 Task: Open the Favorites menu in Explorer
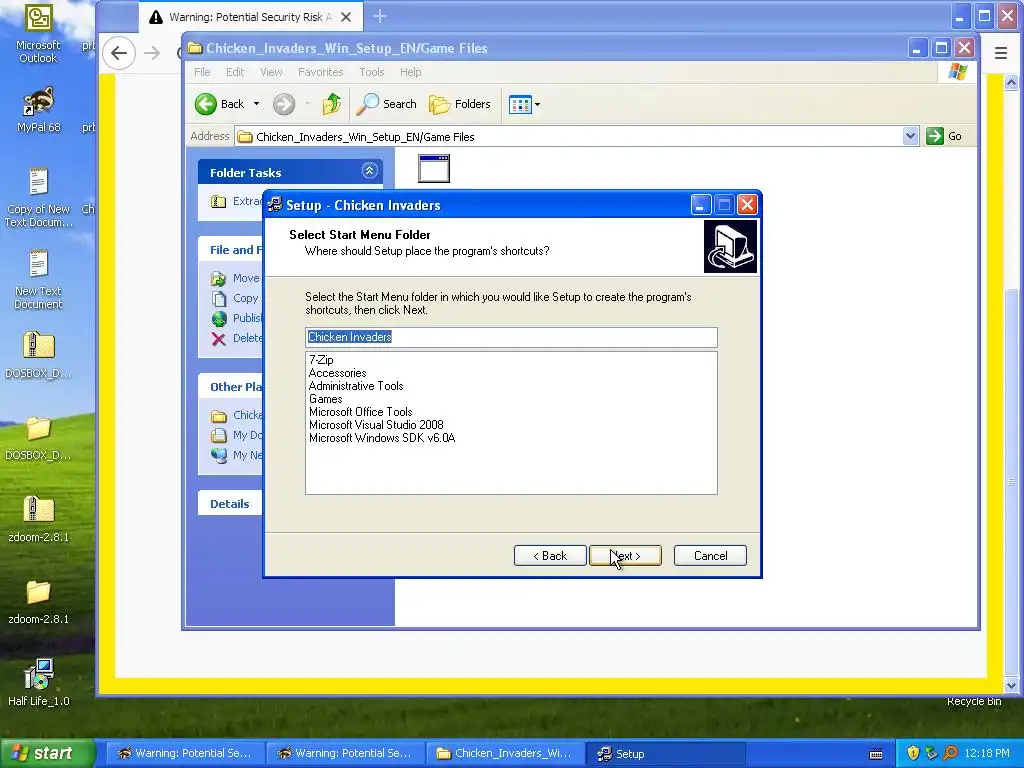(x=320, y=72)
